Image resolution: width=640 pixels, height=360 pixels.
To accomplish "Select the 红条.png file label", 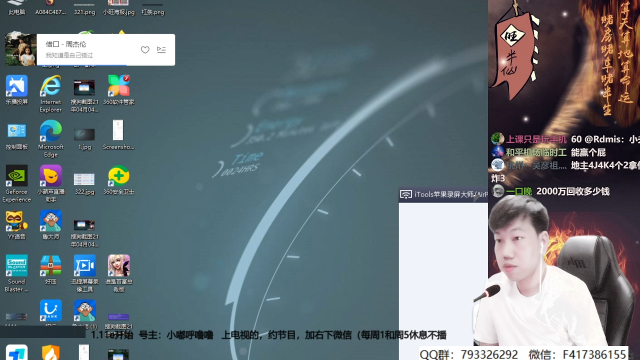I will pos(153,12).
